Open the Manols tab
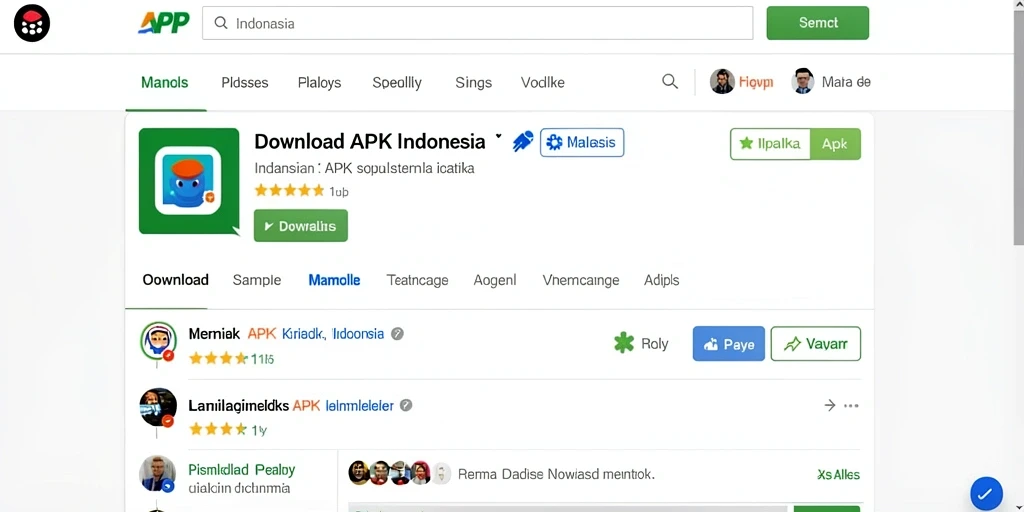The image size is (1024, 512). click(x=165, y=83)
